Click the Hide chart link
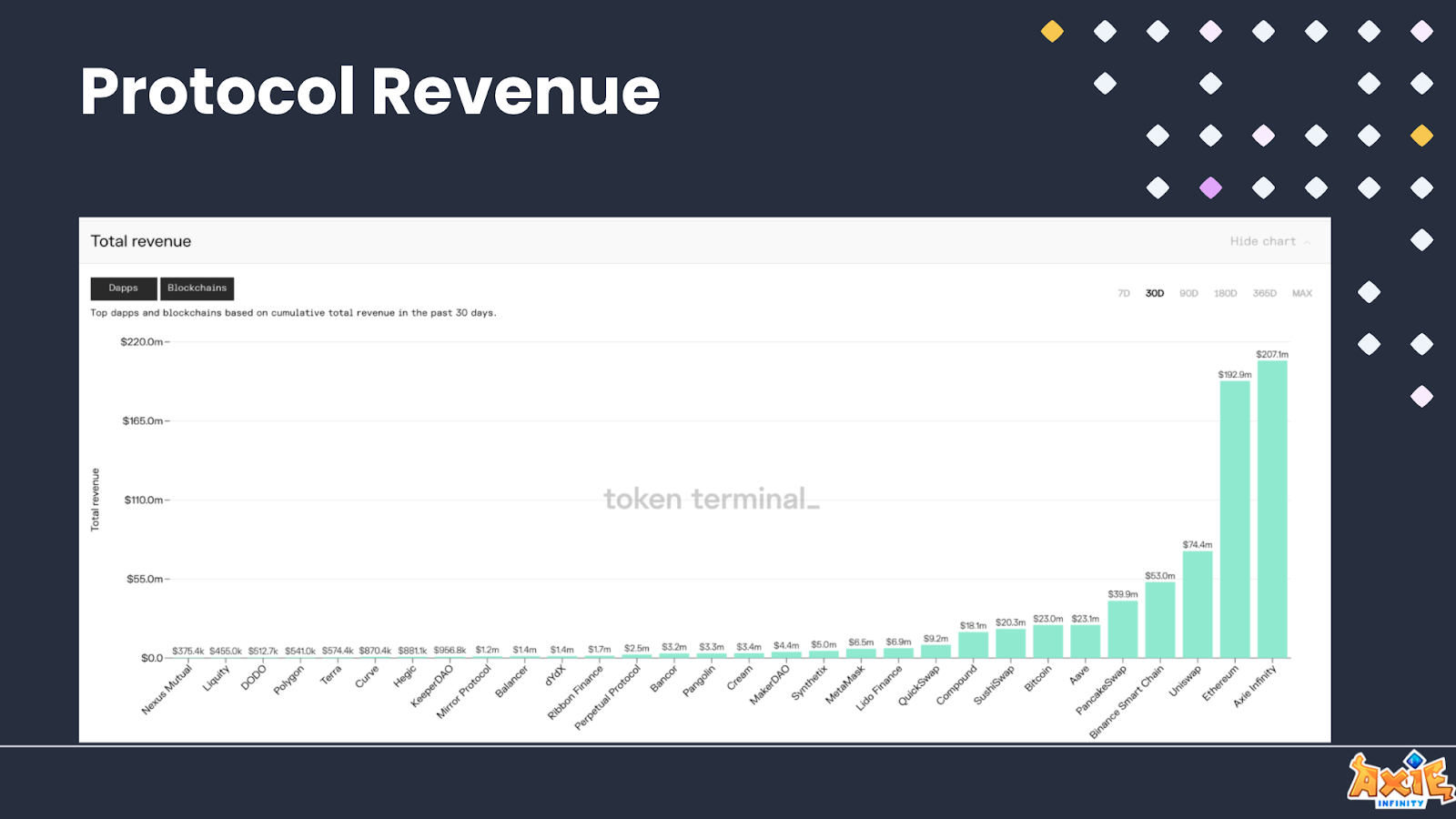 1263,241
